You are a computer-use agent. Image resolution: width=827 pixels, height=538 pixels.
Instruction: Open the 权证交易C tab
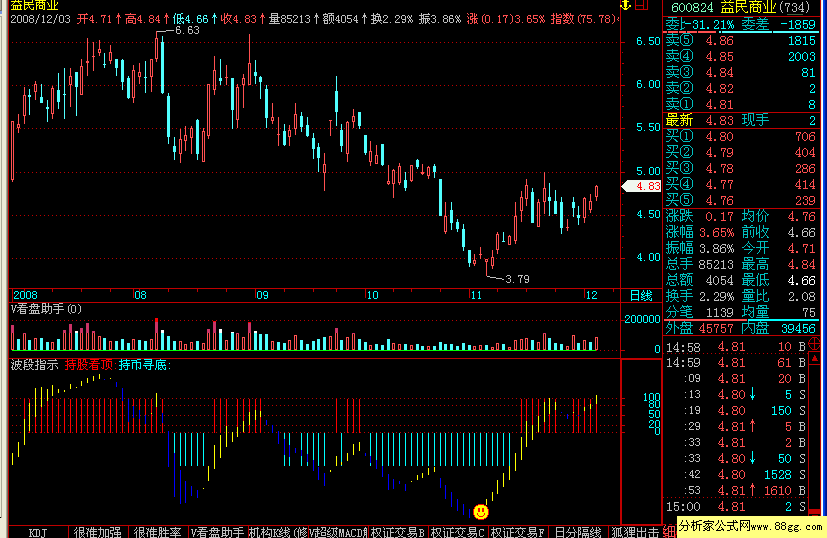(x=458, y=532)
